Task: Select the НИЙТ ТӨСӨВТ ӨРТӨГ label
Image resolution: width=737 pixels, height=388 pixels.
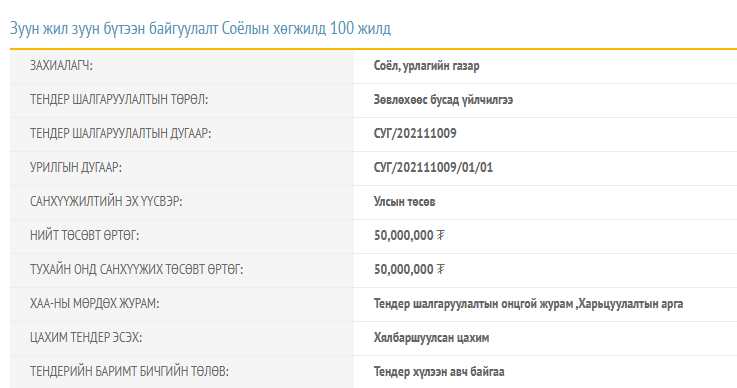Action: click(85, 235)
